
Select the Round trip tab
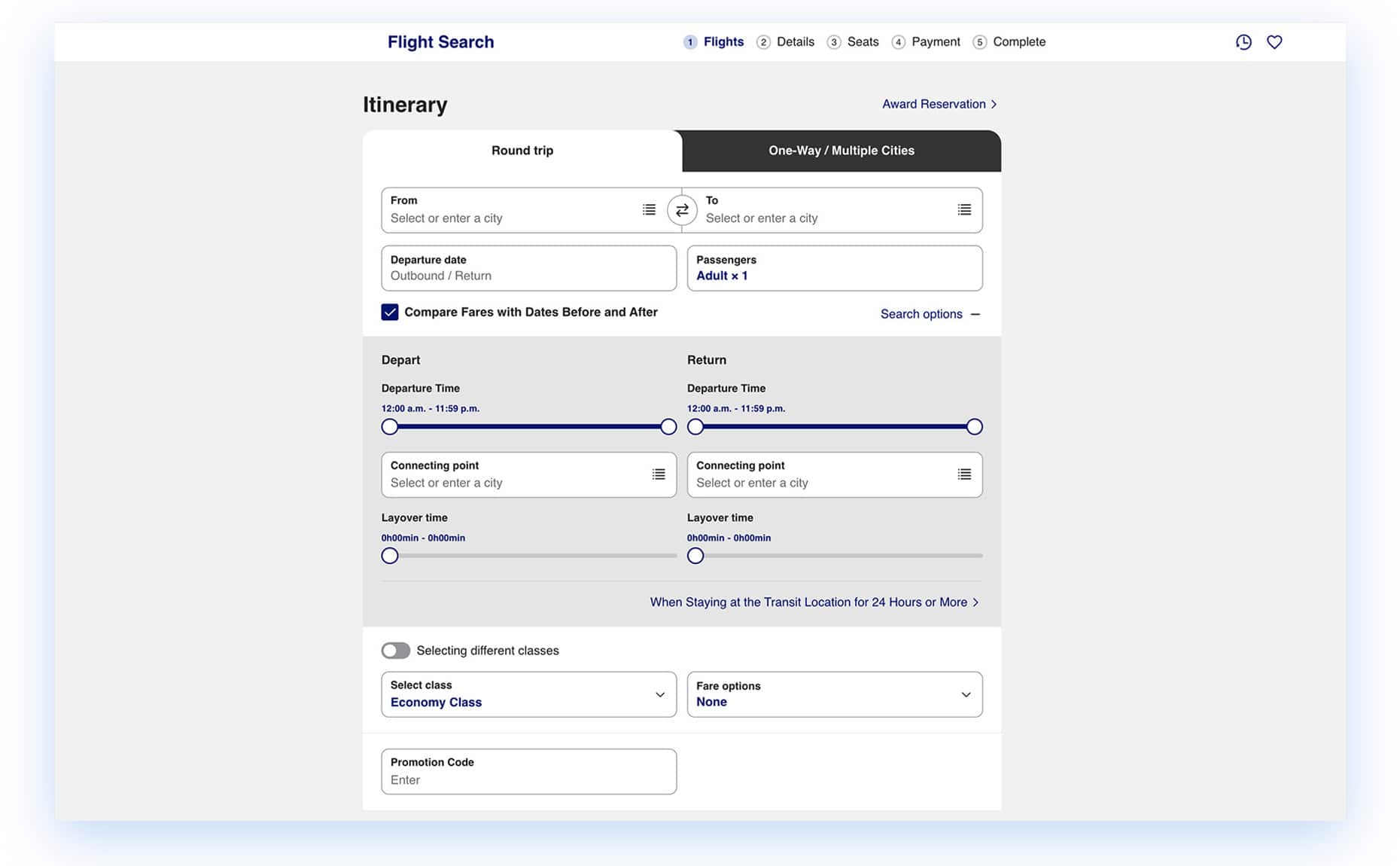click(522, 151)
